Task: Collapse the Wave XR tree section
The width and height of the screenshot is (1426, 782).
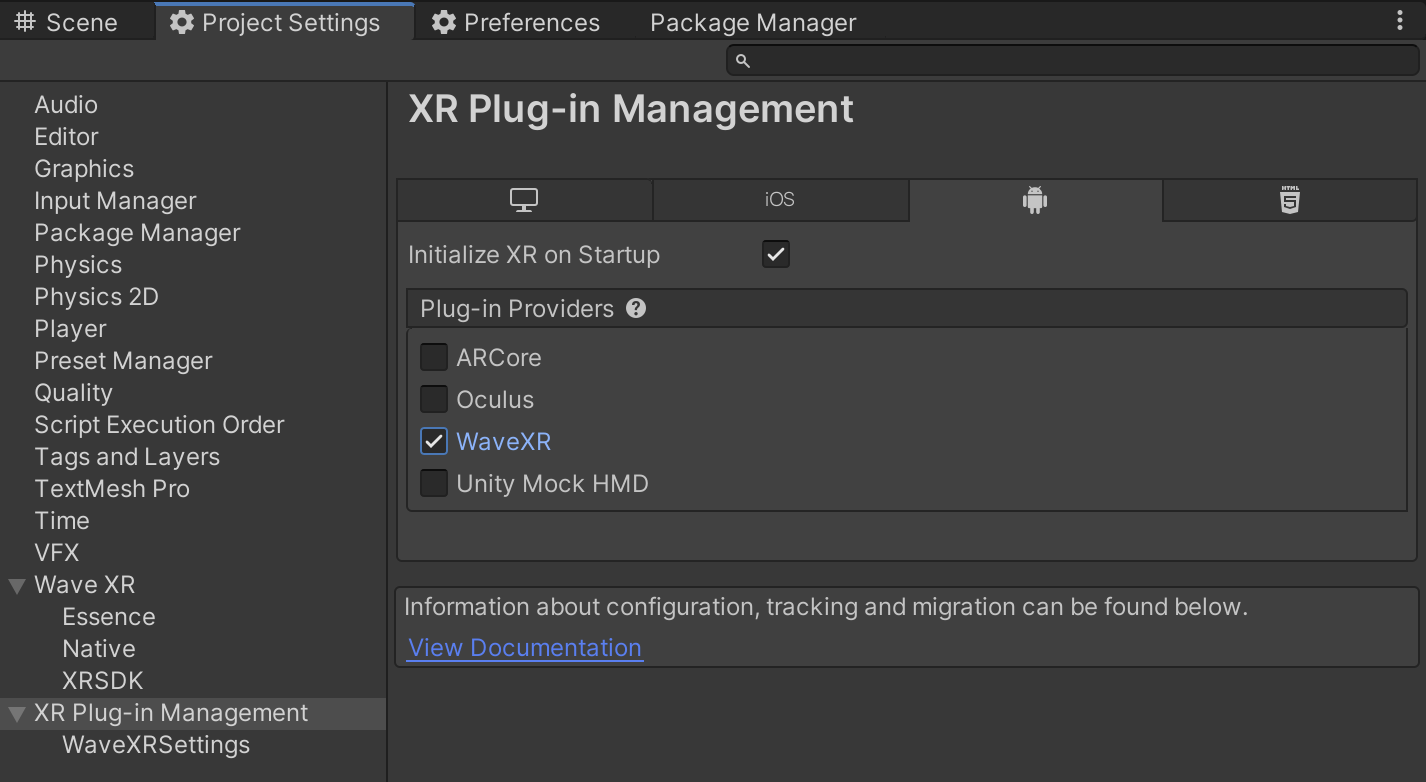Action: pos(16,586)
